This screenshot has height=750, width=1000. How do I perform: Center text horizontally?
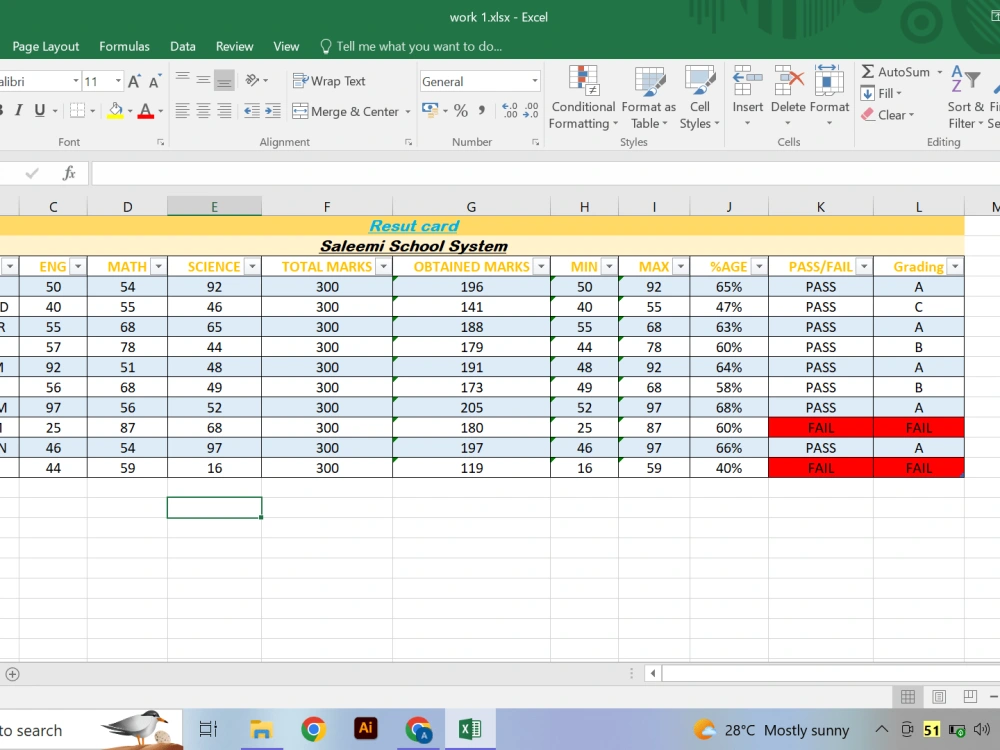(x=203, y=111)
